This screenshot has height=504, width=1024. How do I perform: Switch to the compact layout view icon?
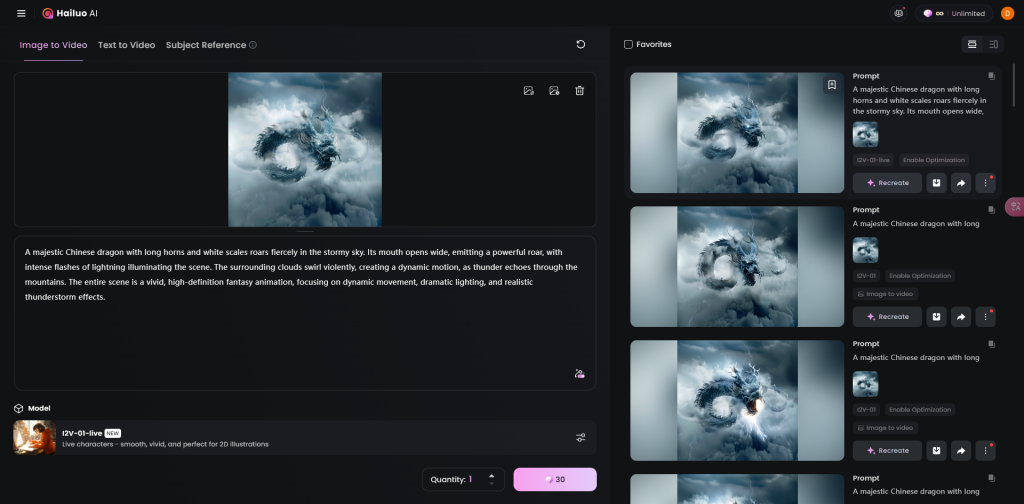(993, 44)
